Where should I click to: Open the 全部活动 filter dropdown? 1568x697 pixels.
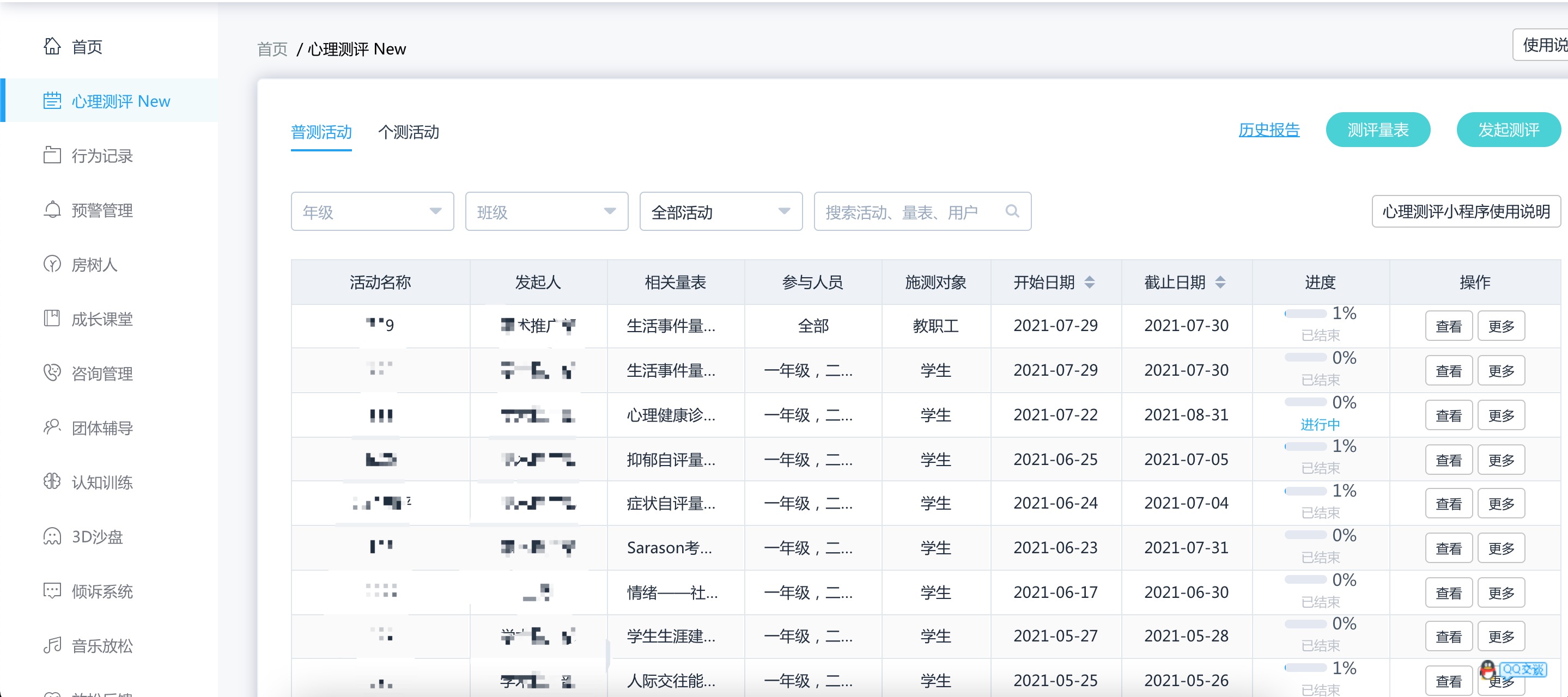coord(720,212)
